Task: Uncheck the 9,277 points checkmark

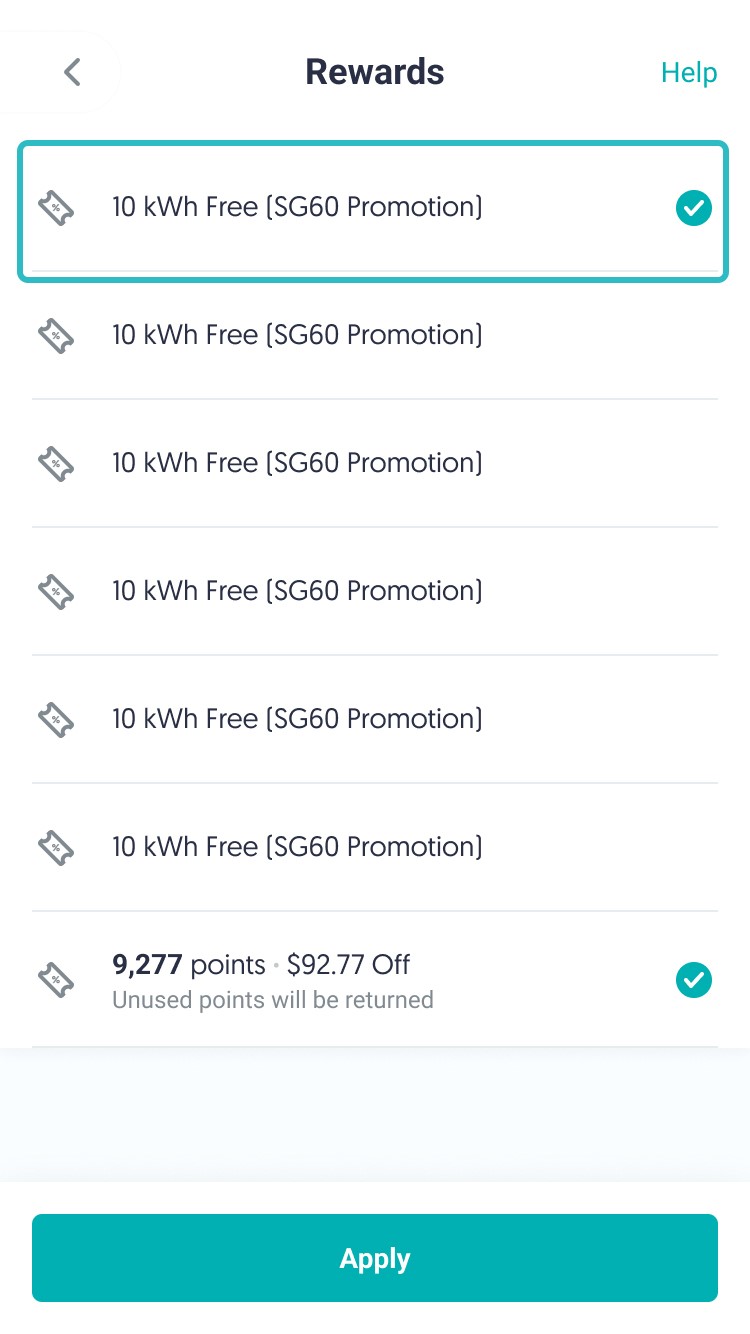Action: click(694, 980)
